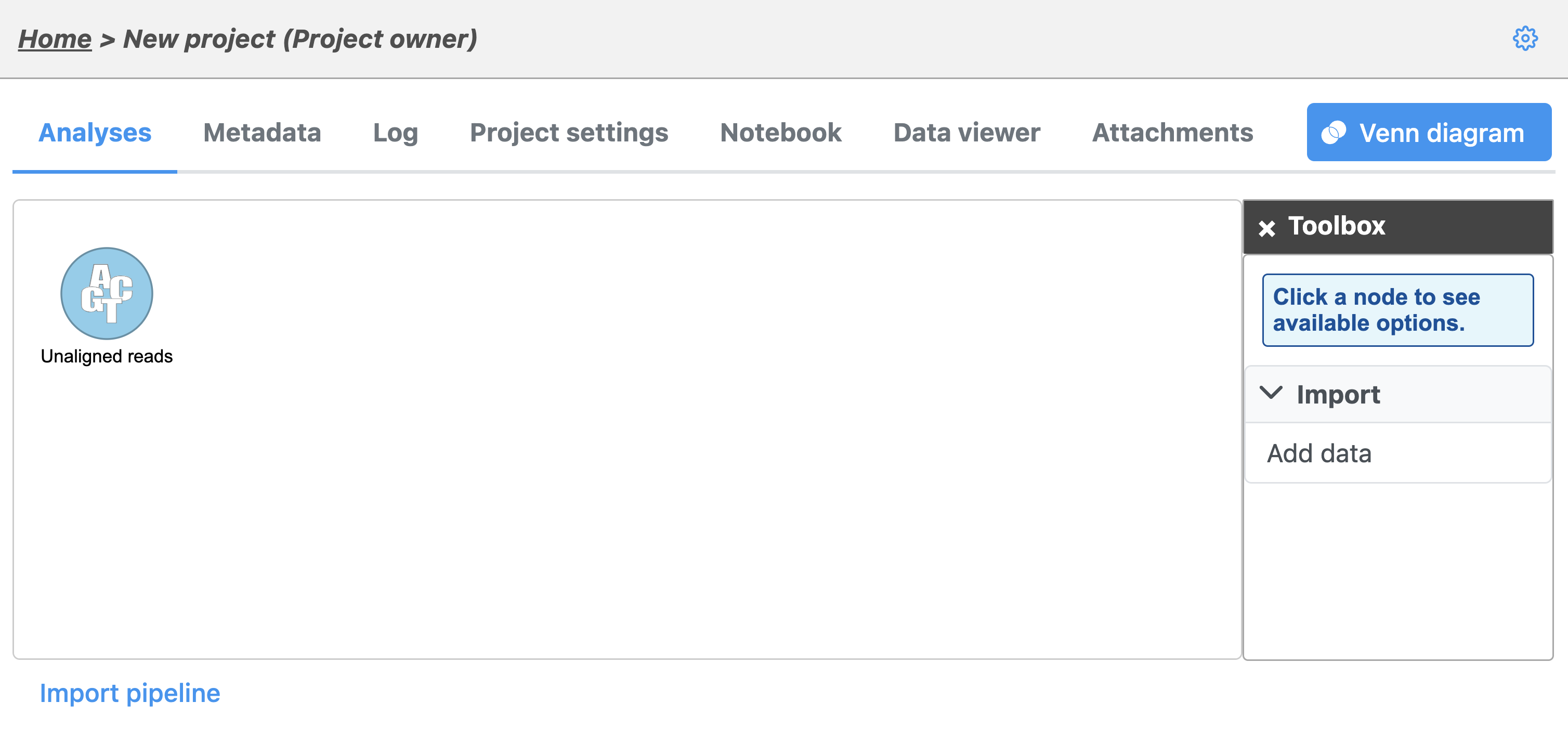This screenshot has width=1568, height=754.
Task: Switch to the Metadata tab
Action: tap(262, 132)
